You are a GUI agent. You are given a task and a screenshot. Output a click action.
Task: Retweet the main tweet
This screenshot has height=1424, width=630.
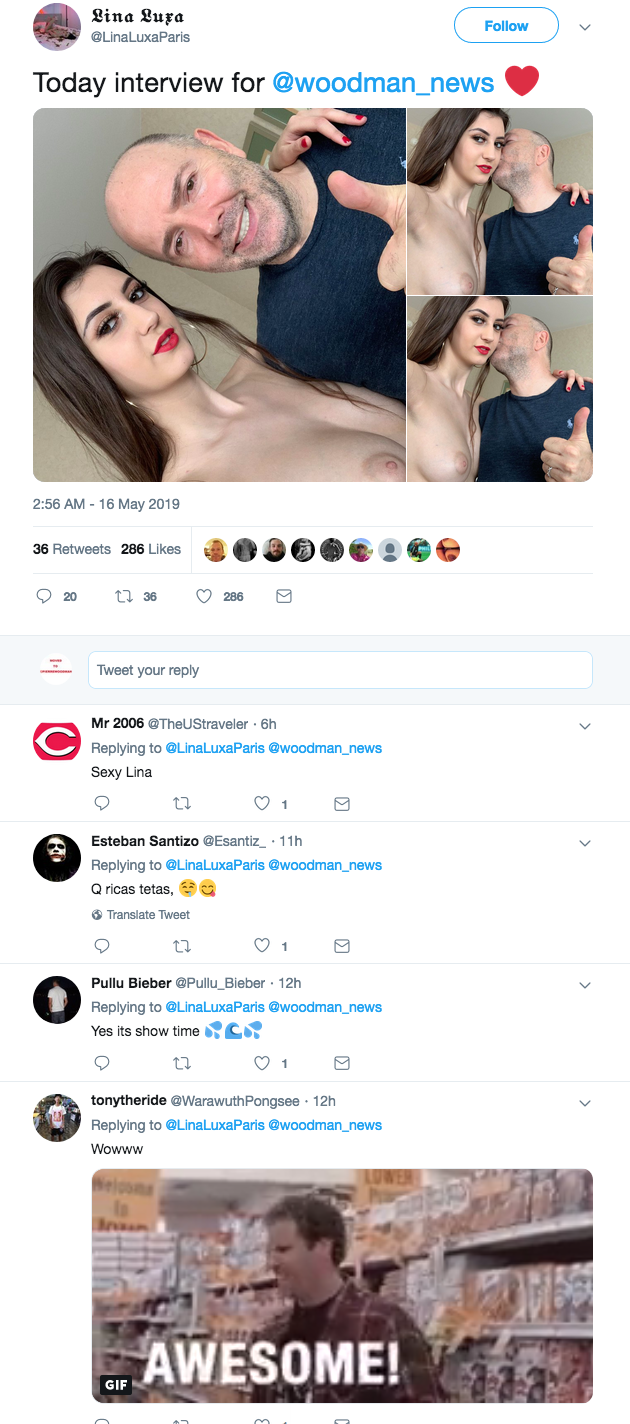(124, 596)
